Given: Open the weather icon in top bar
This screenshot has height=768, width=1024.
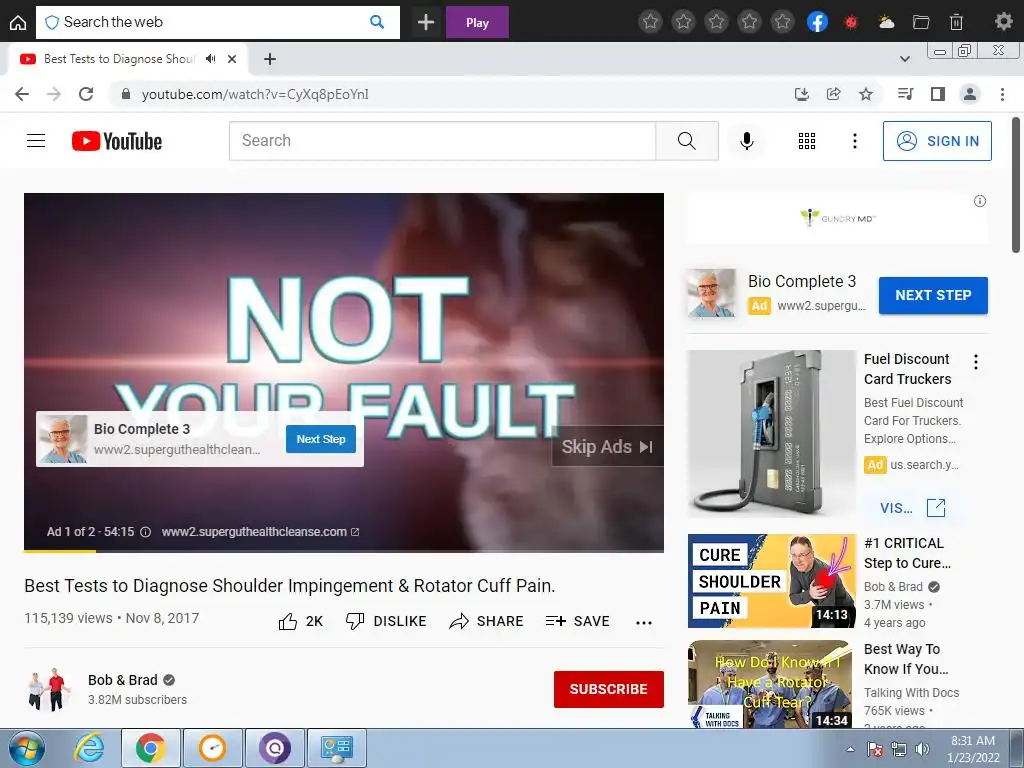Looking at the screenshot, I should coord(886,22).
